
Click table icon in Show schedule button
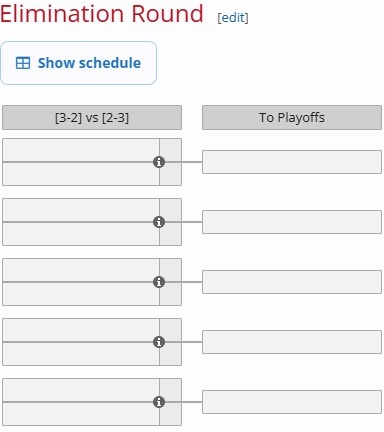point(23,63)
